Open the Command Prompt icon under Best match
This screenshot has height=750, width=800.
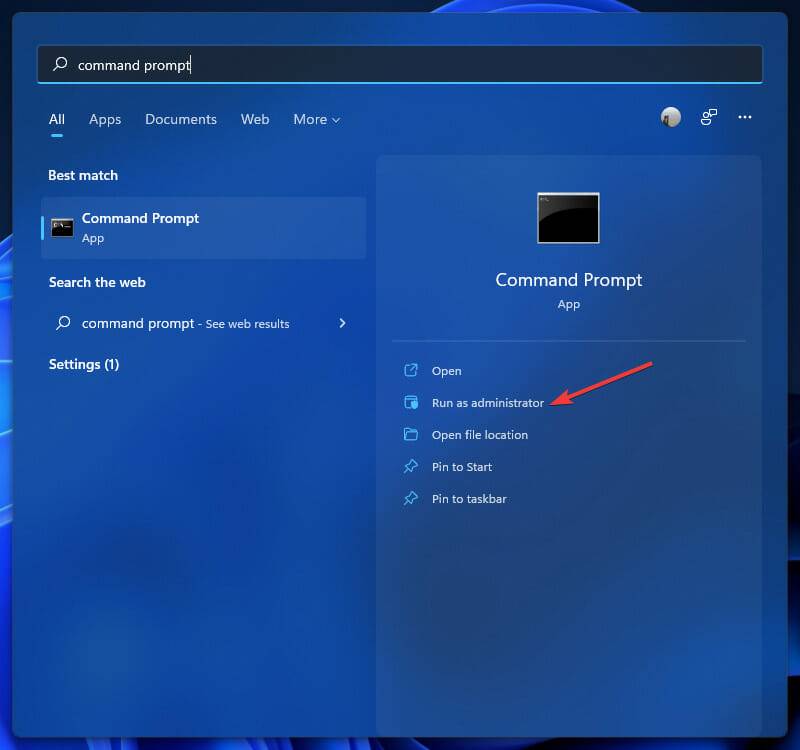(x=62, y=227)
